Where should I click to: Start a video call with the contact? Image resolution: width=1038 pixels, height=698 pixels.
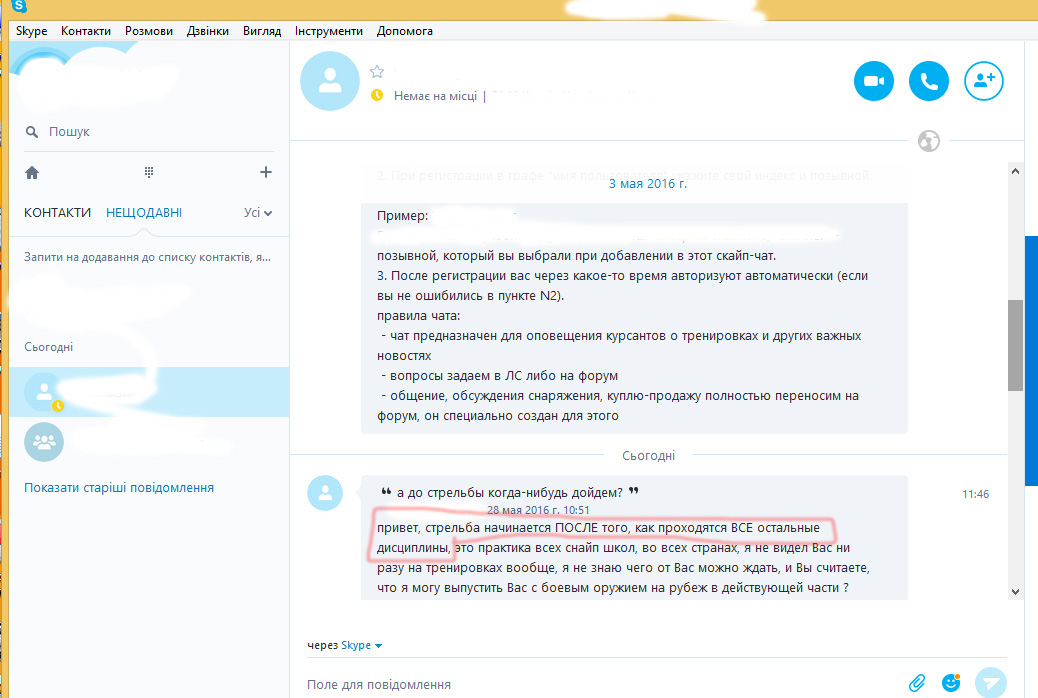click(x=874, y=81)
